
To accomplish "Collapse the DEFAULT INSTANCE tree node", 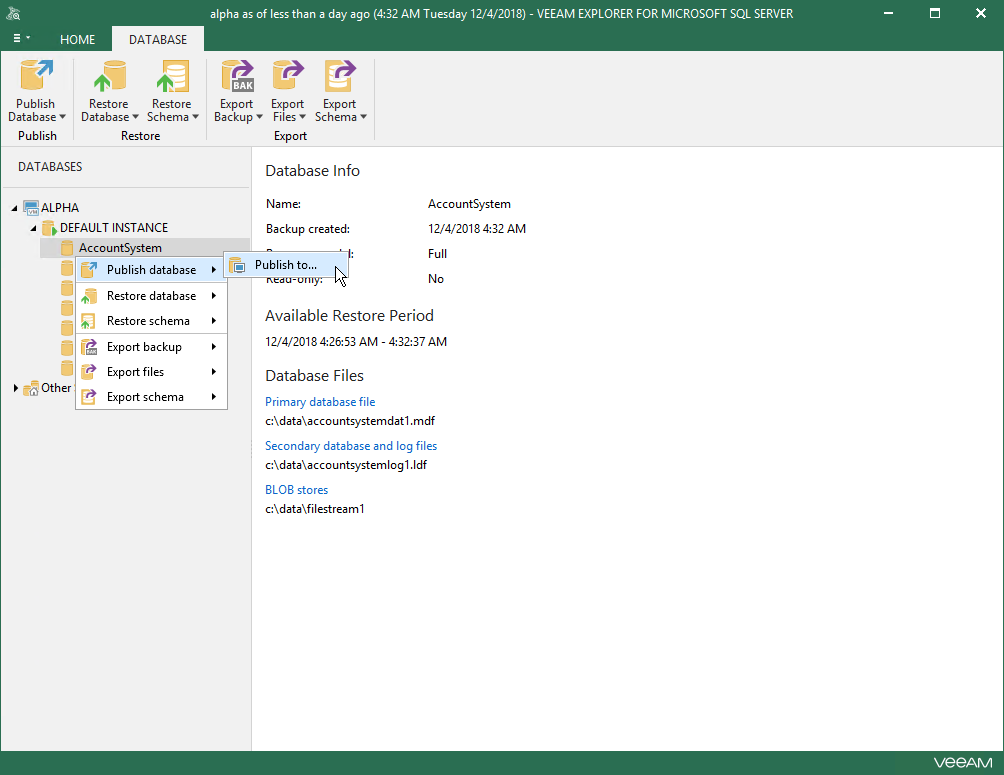I will 33,228.
